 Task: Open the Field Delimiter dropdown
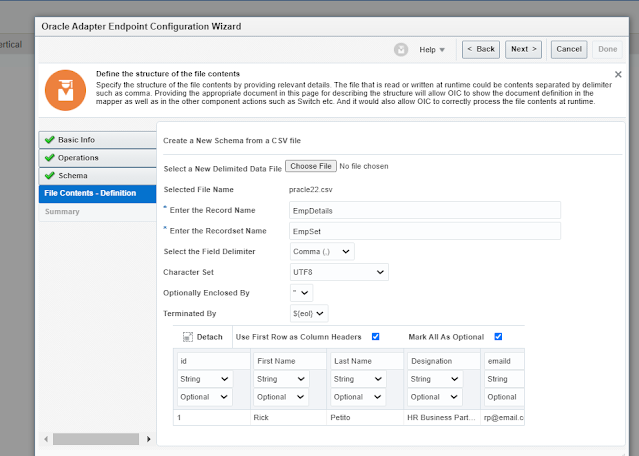click(x=322, y=251)
